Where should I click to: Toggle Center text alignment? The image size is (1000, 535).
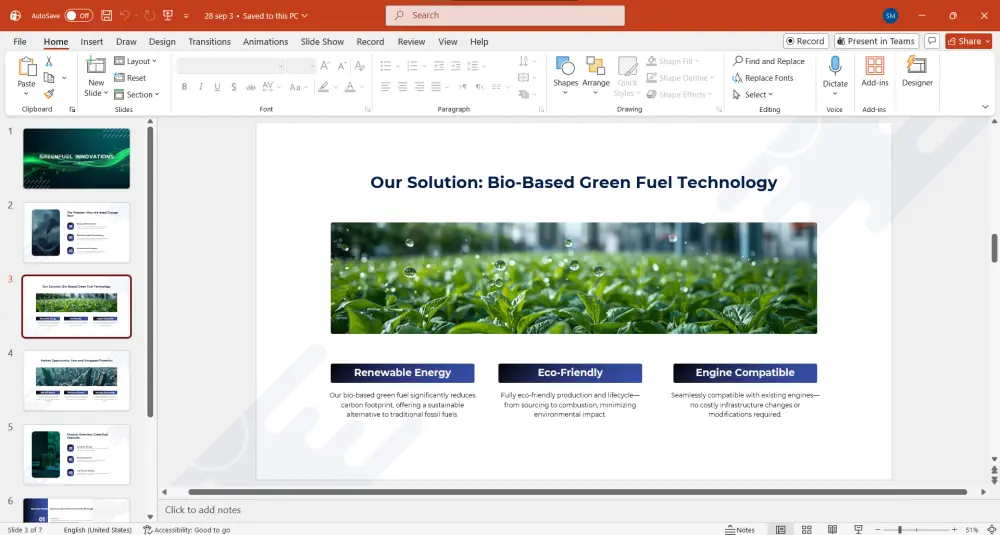[402, 87]
